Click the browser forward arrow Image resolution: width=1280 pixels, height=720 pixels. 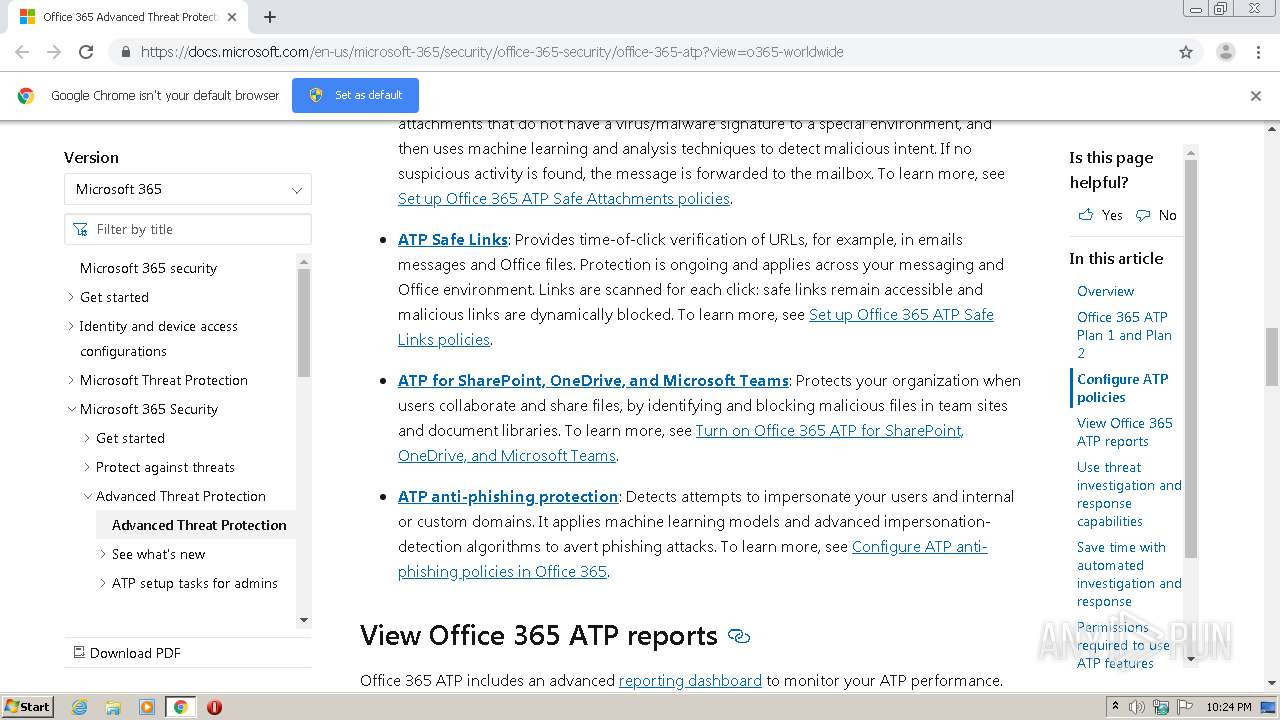[x=54, y=52]
